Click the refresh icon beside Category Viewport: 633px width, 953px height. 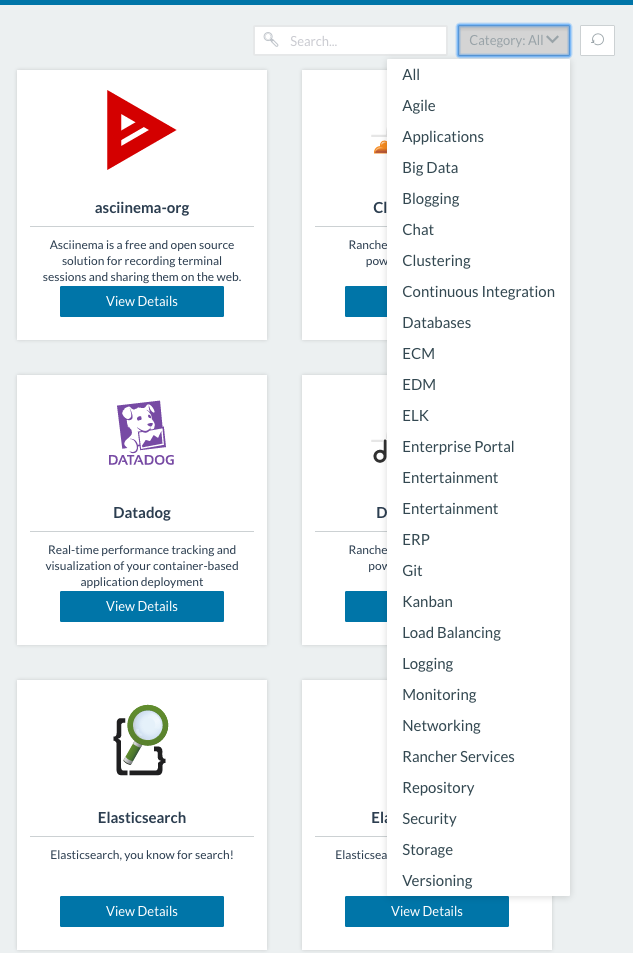[x=597, y=40]
